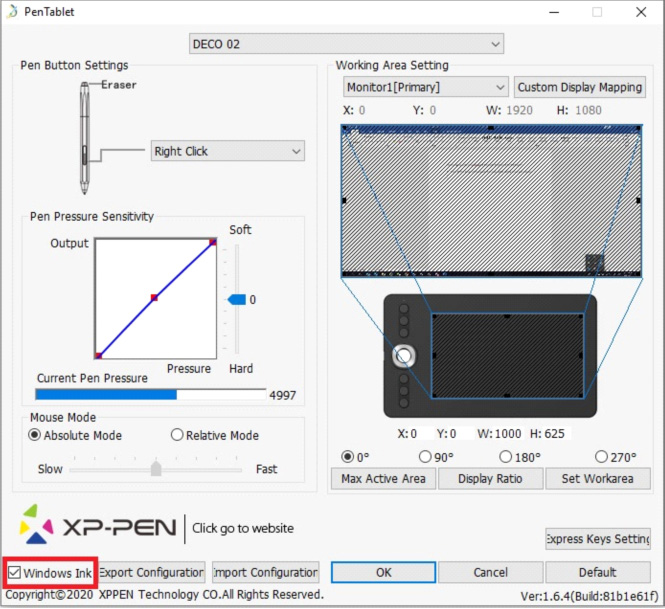The image size is (665, 609).
Task: Open the DECO 02 device dropdown
Action: tap(346, 44)
